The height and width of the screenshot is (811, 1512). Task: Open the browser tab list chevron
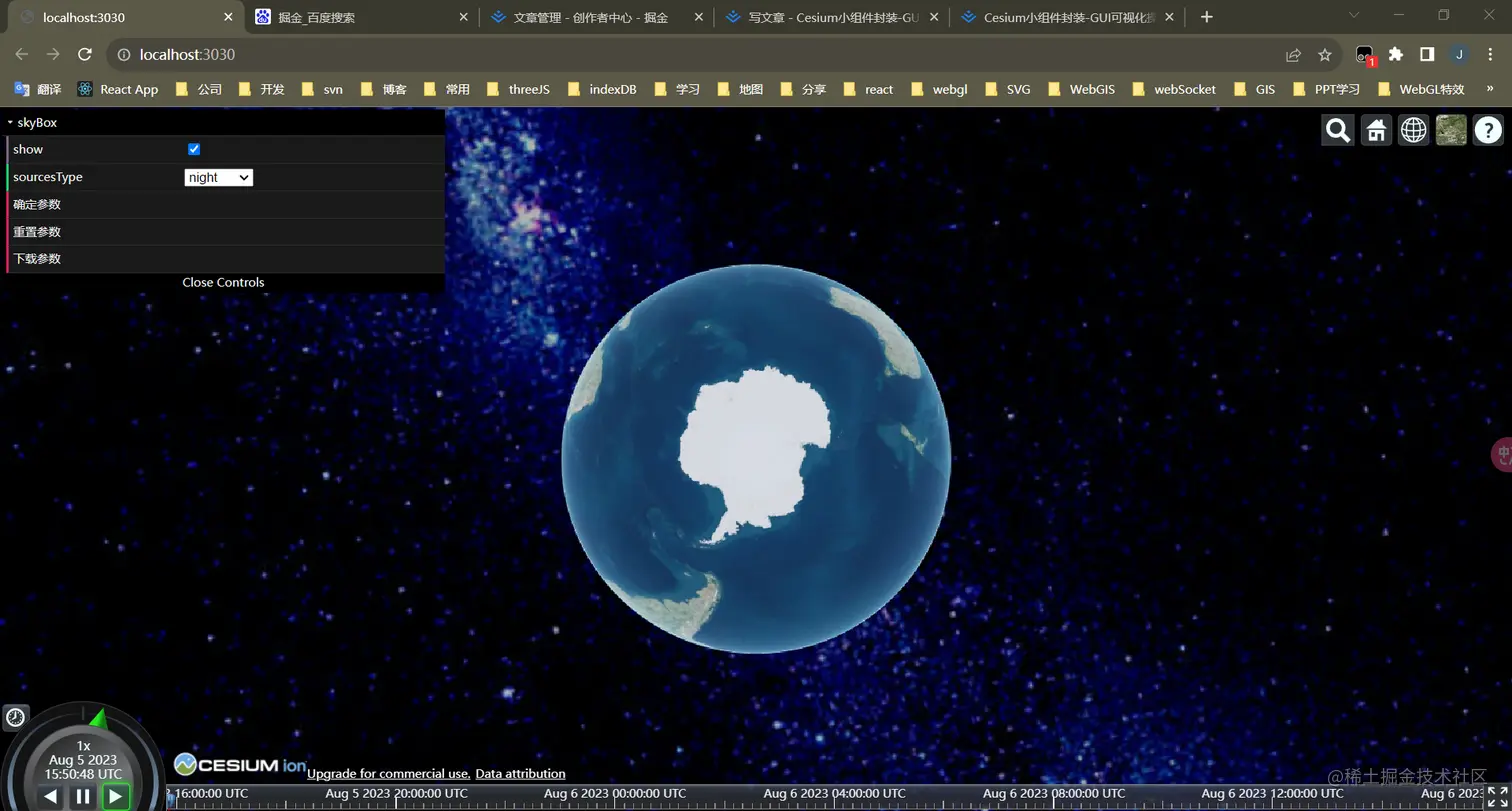(1352, 16)
